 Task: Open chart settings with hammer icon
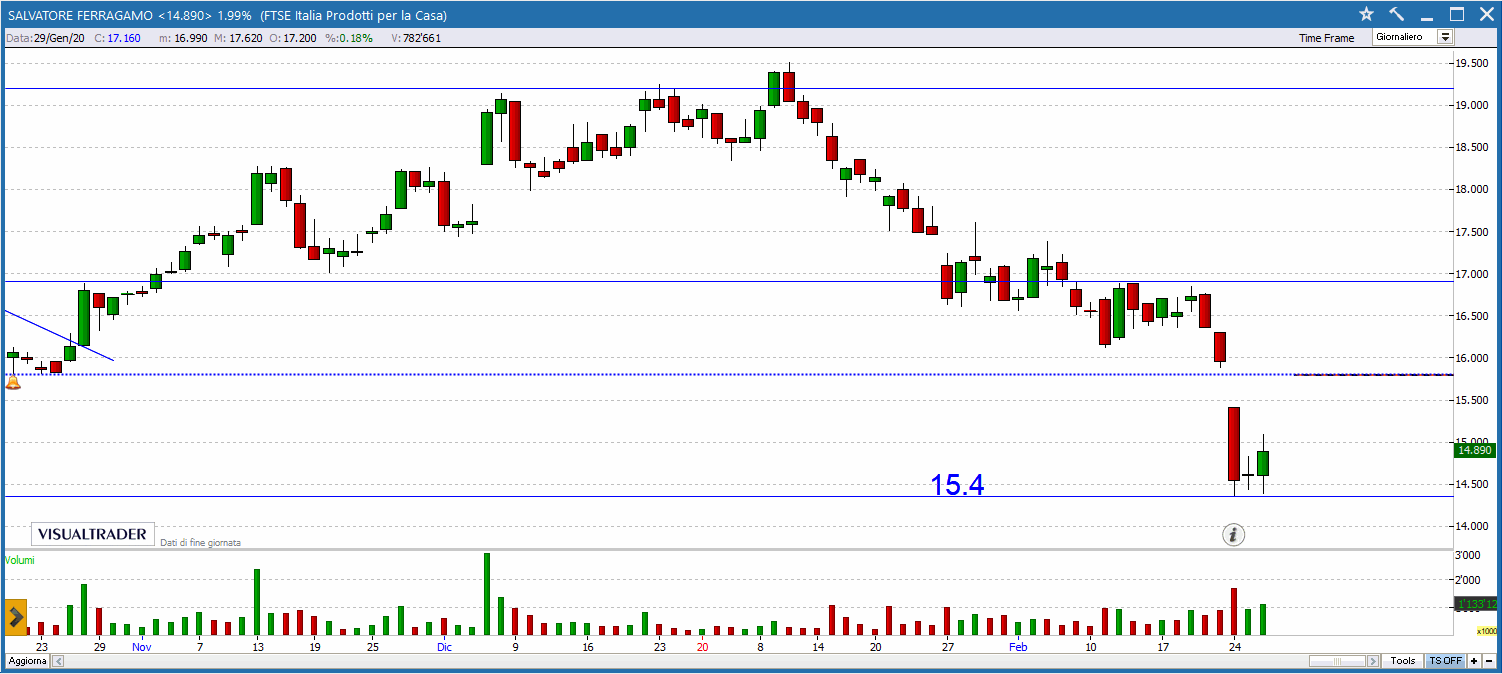pos(1397,14)
